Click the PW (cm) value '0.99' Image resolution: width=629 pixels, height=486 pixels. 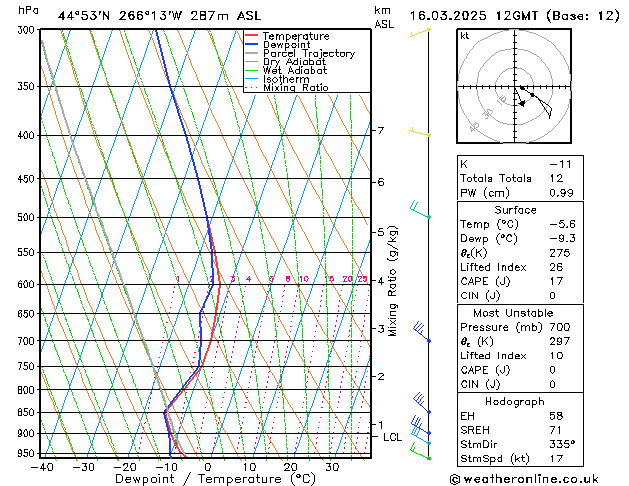pyautogui.click(x=562, y=193)
